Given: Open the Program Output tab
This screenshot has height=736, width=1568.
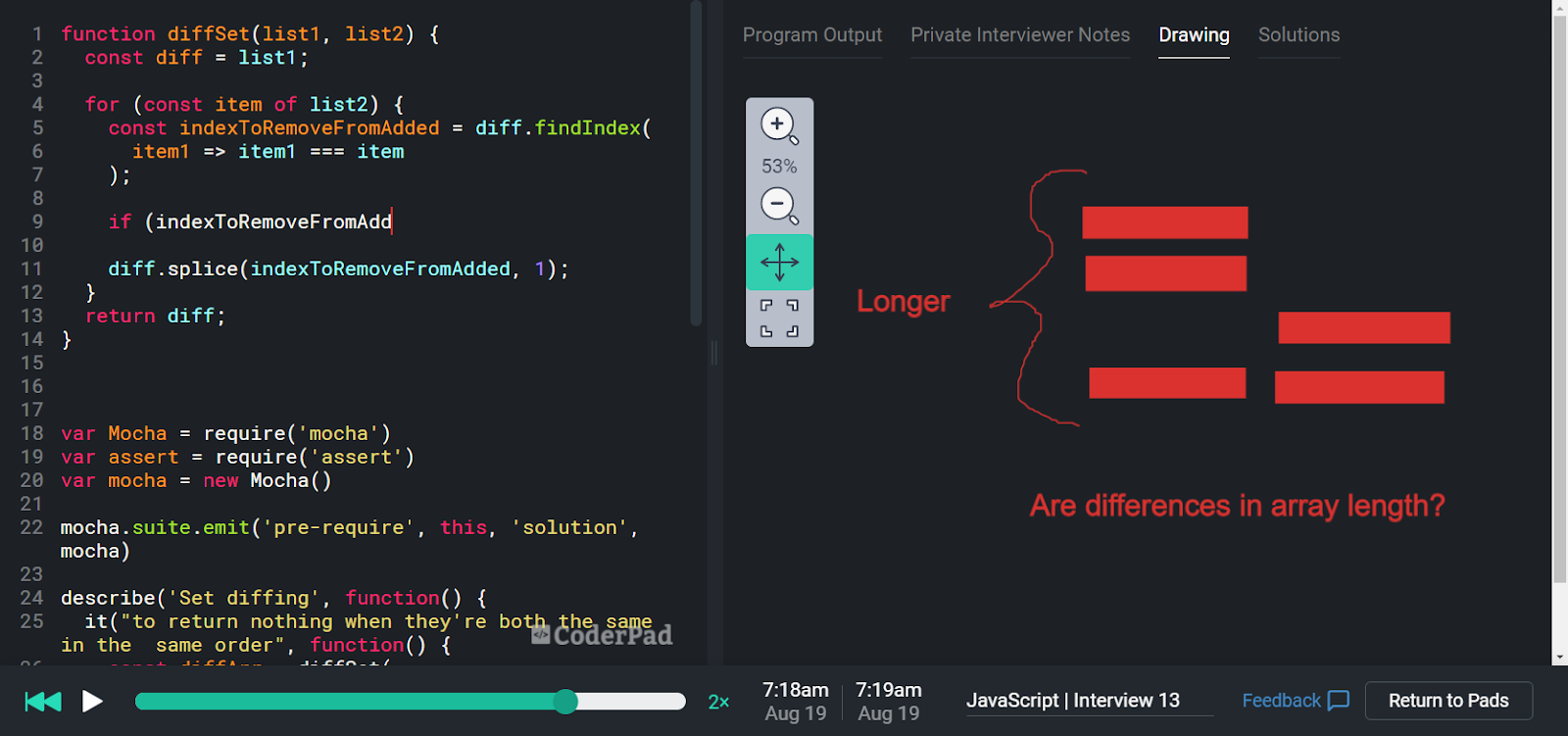Looking at the screenshot, I should (x=812, y=35).
